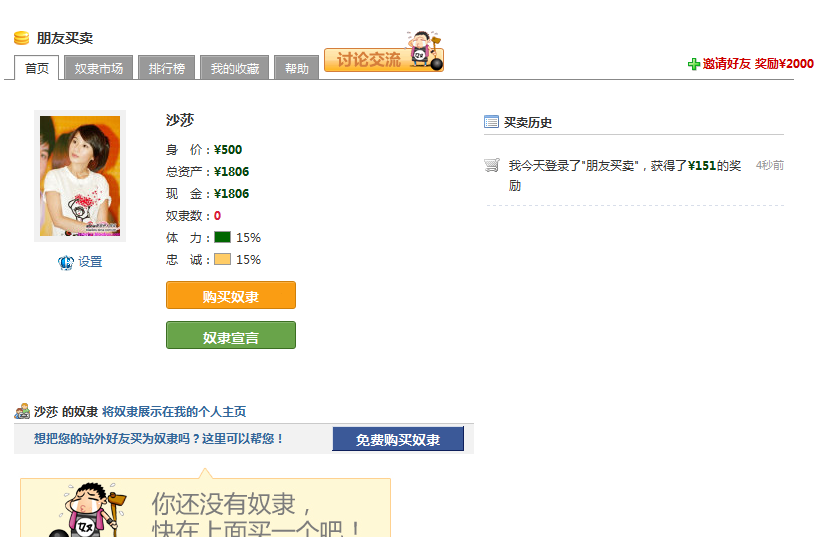Click the 买卖历史 heading
The width and height of the screenshot is (828, 537).
[x=528, y=123]
